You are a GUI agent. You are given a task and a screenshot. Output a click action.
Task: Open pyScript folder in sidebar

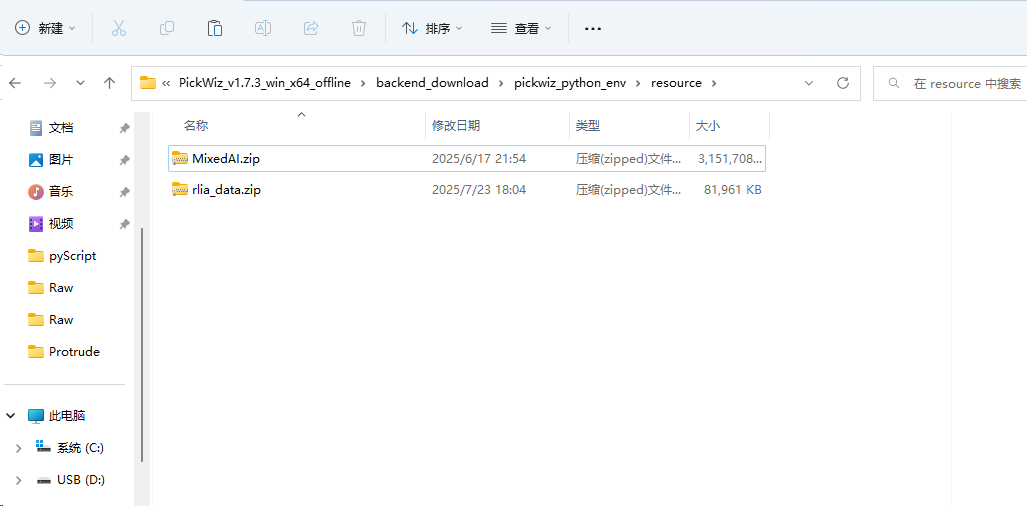[72, 256]
